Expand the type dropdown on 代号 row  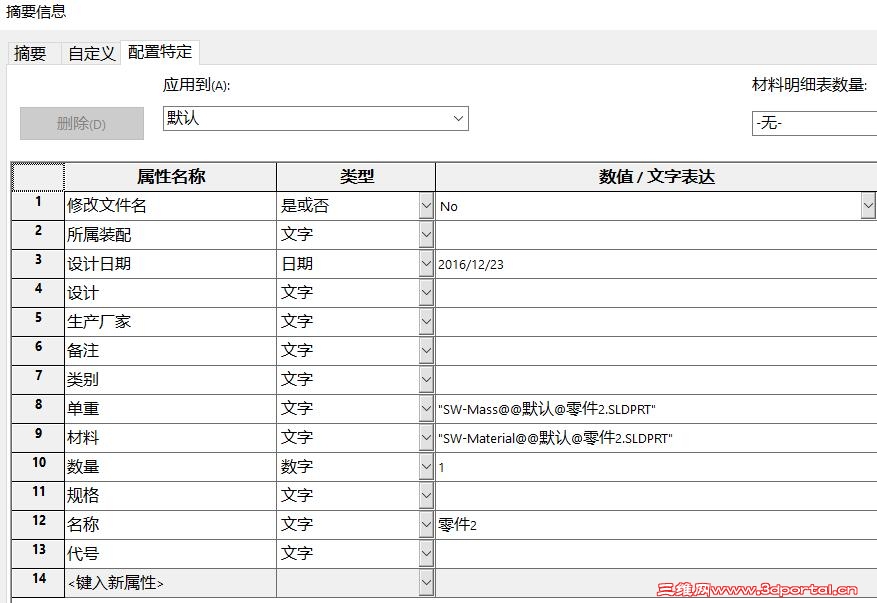tap(424, 553)
